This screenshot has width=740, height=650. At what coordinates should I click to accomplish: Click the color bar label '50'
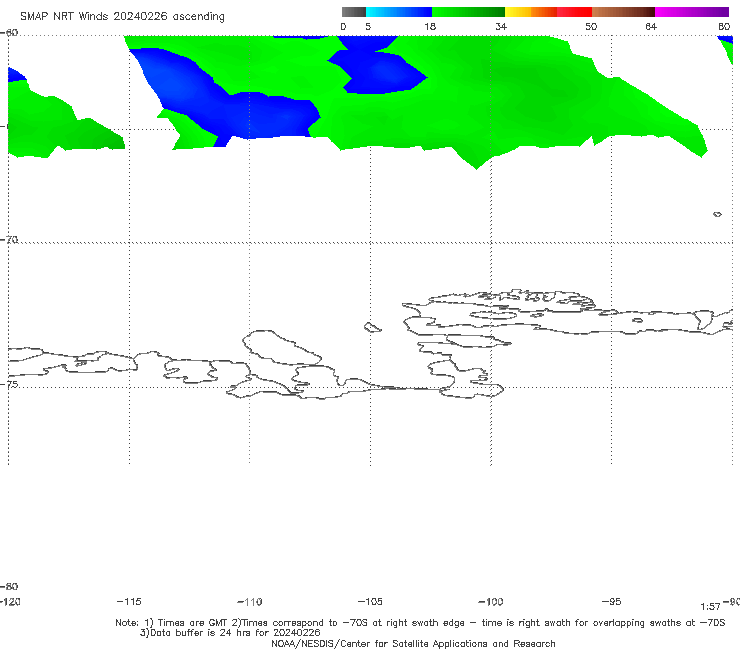(x=591, y=26)
